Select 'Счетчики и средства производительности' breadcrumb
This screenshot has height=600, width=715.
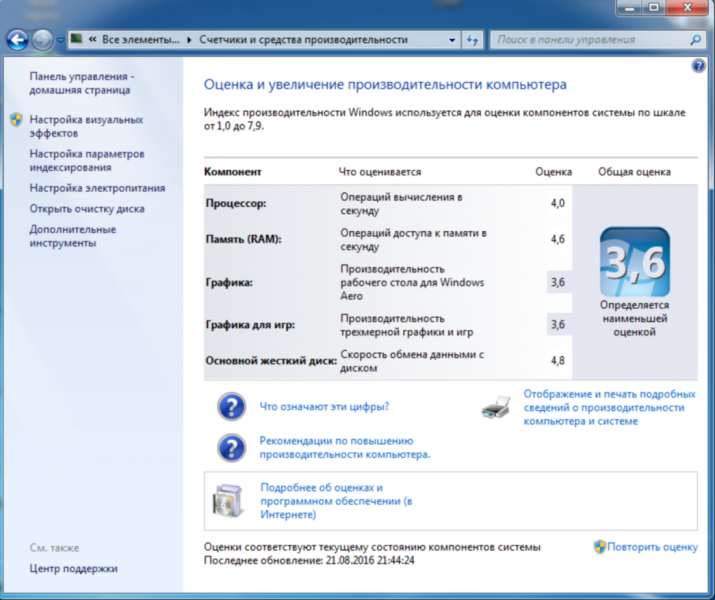click(303, 40)
